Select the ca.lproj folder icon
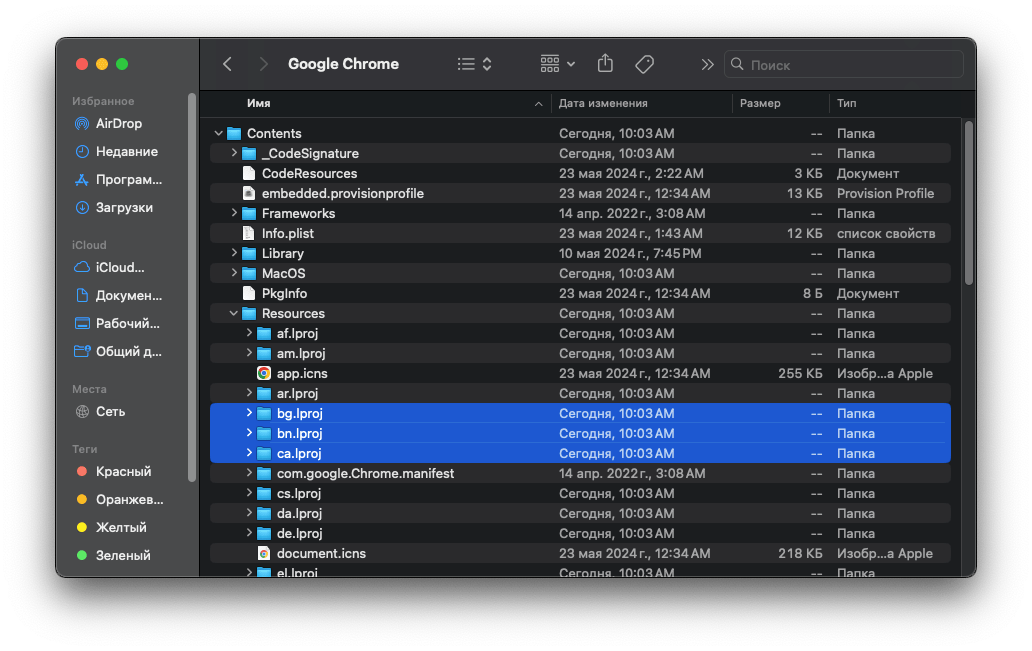Viewport: 1032px width, 651px height. coord(264,454)
